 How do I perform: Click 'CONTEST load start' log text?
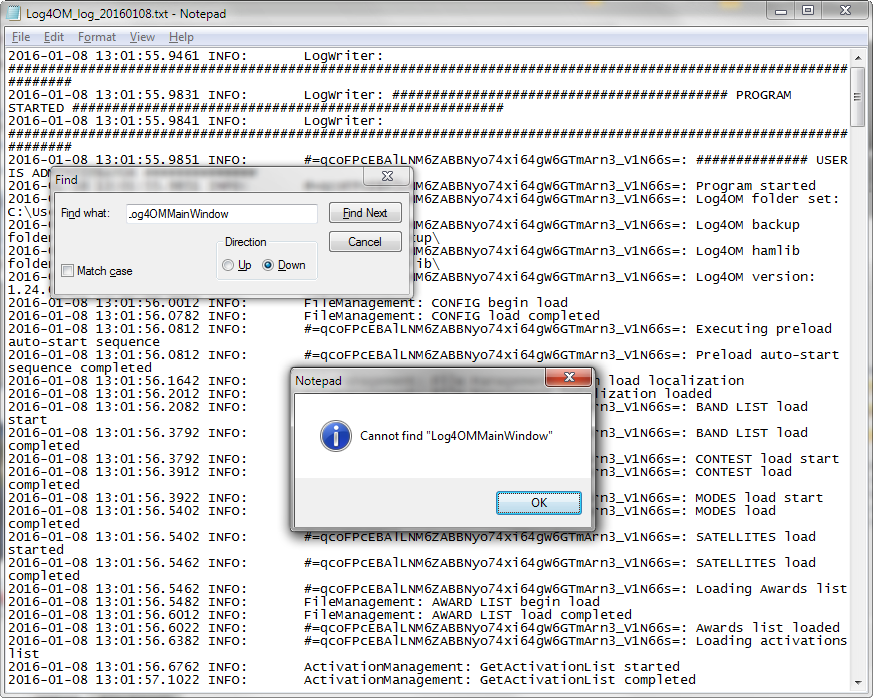tap(767, 459)
